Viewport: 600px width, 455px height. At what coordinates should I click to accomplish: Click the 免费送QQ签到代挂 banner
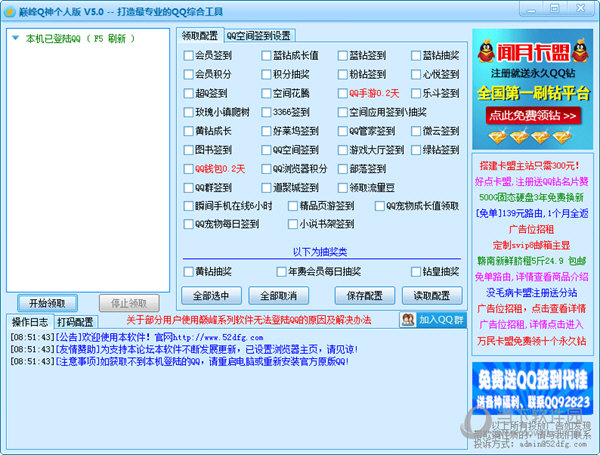pyautogui.click(x=533, y=389)
